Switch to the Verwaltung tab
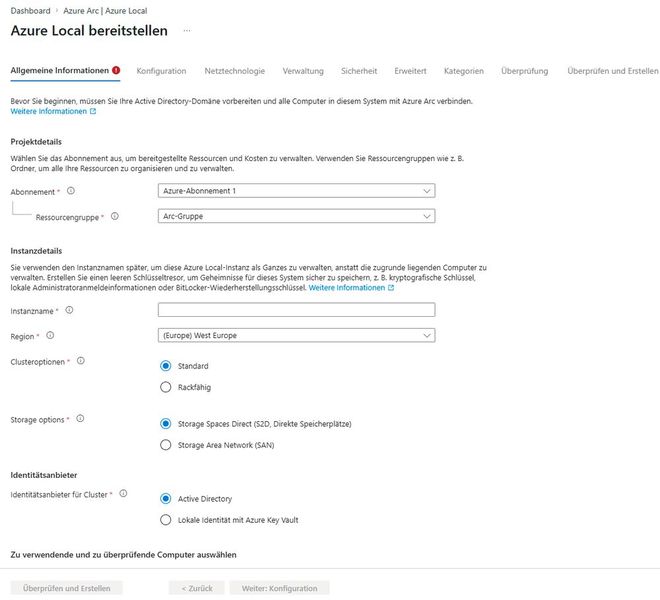Viewport: 660px width, 600px height. 303,71
